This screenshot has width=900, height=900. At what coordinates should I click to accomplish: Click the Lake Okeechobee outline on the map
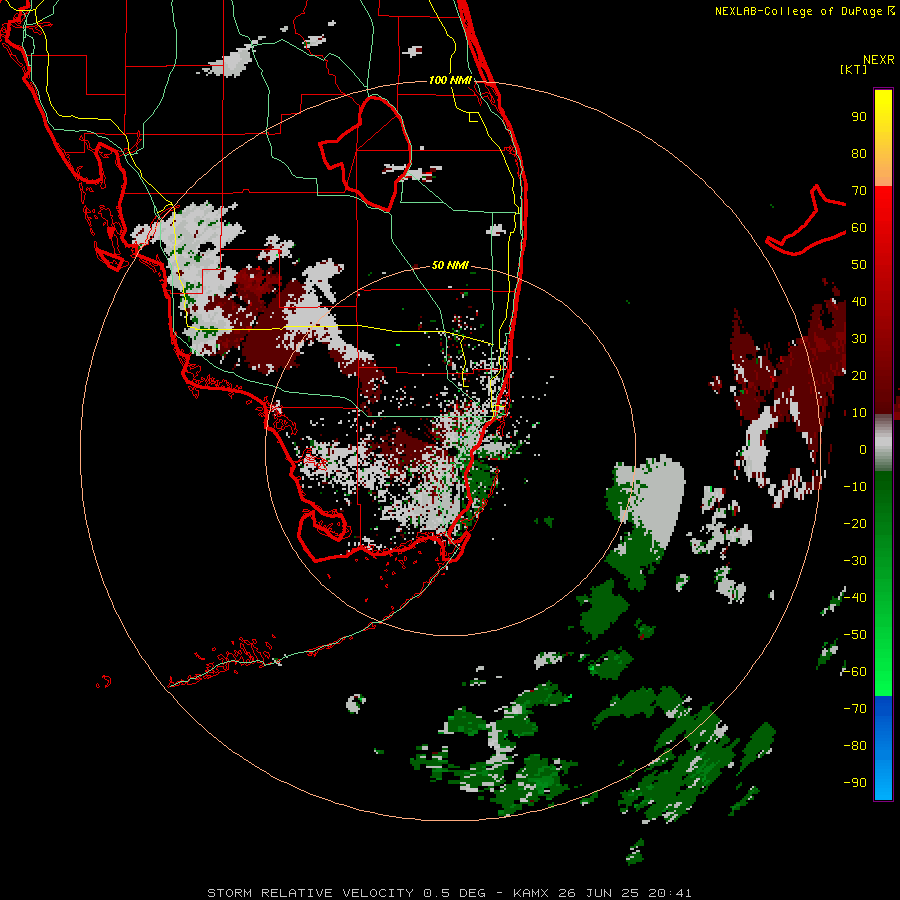366,153
